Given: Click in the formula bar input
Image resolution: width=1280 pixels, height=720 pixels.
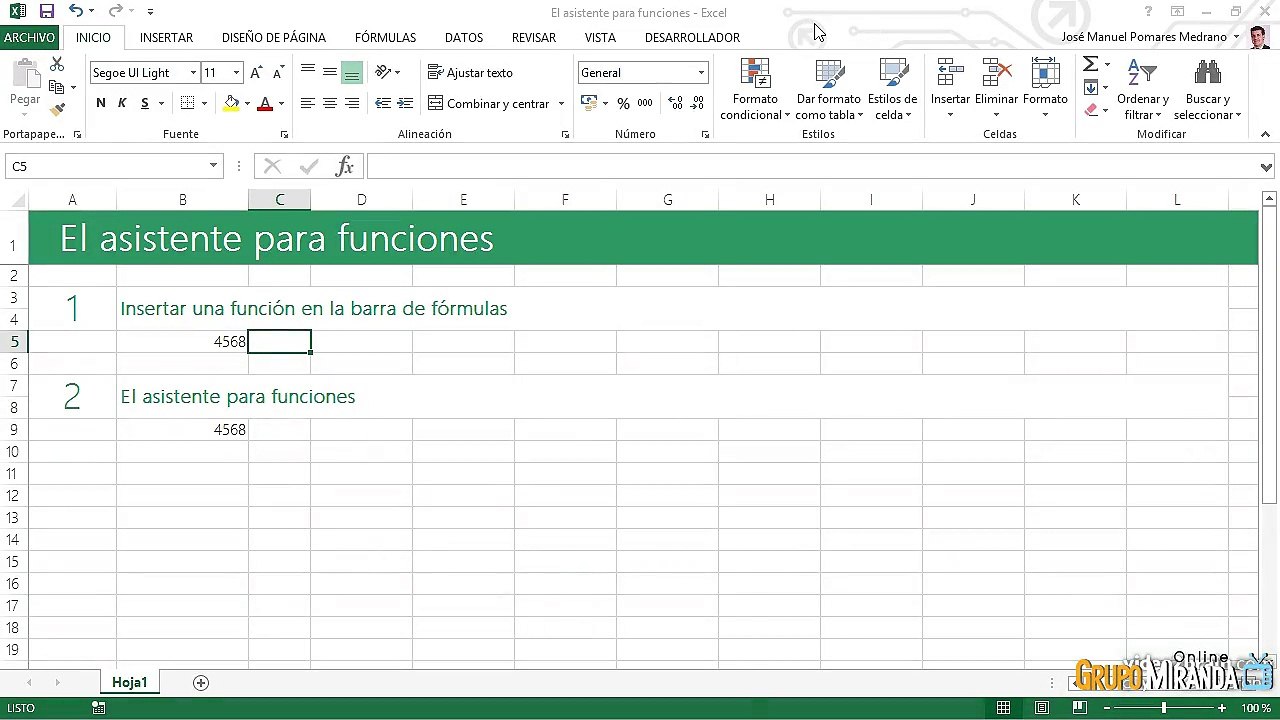Looking at the screenshot, I should (811, 167).
